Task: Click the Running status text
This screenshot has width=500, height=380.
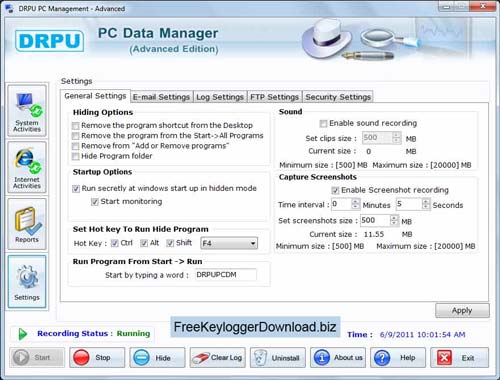Action: pos(133,334)
